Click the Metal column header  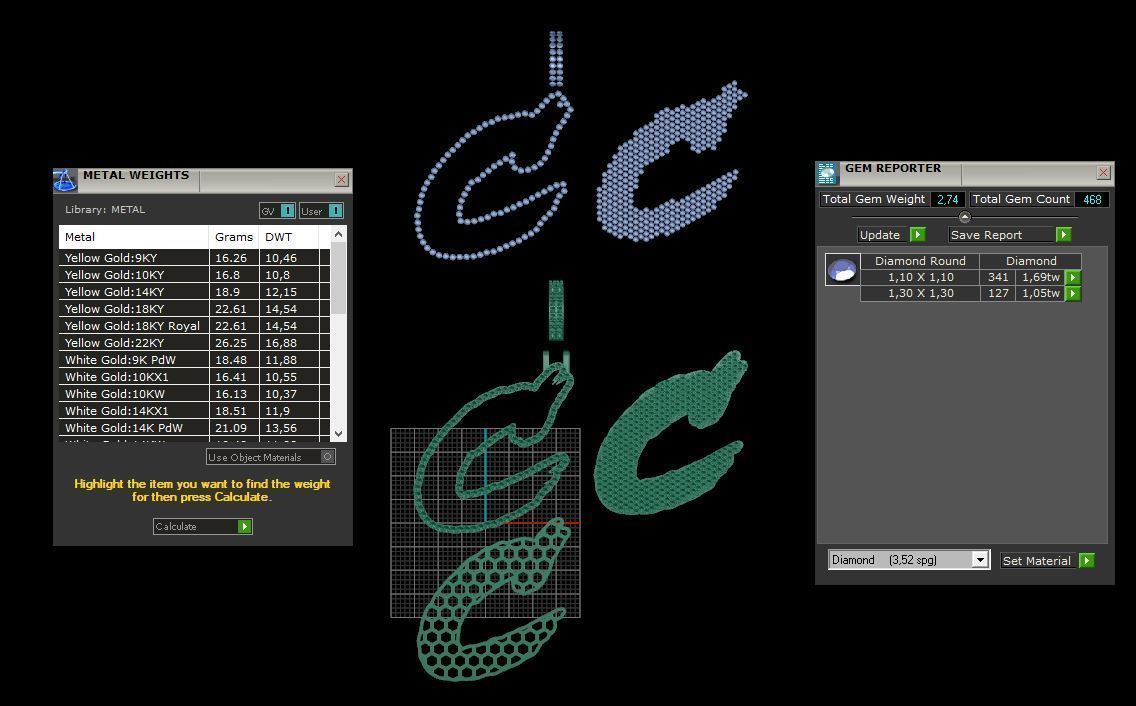point(134,237)
